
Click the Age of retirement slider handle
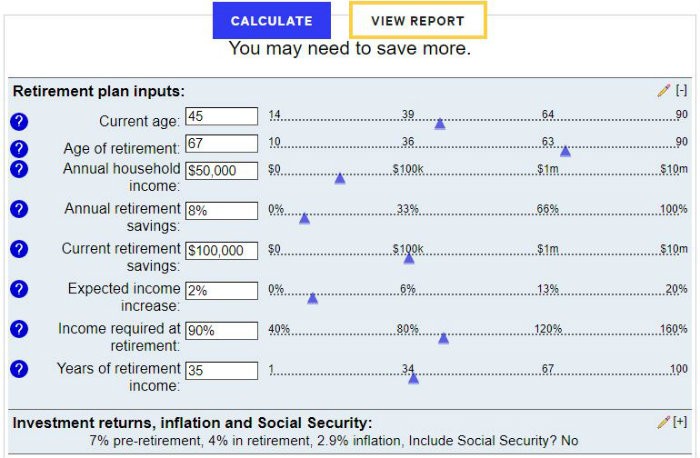coord(565,151)
